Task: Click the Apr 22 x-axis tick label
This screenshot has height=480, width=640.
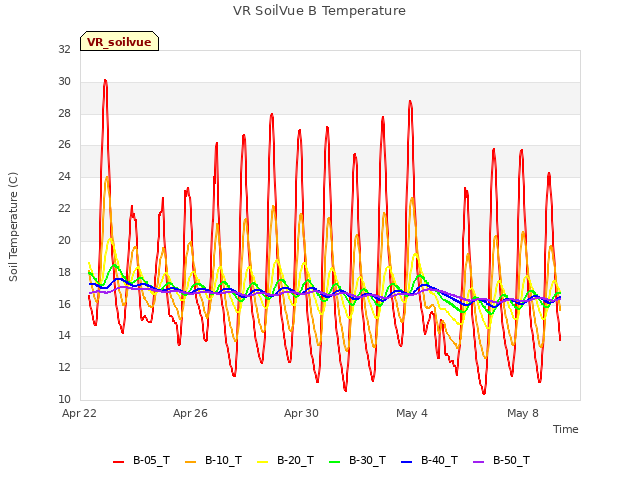Action: pyautogui.click(x=79, y=413)
